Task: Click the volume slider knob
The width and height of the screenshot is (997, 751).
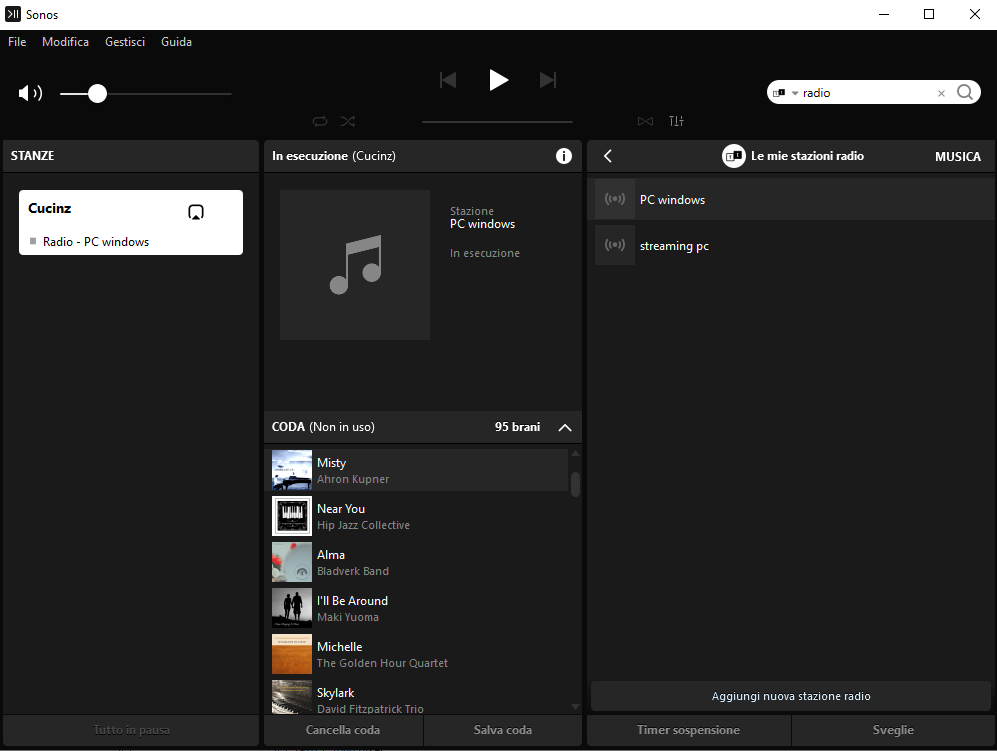Action: point(97,93)
